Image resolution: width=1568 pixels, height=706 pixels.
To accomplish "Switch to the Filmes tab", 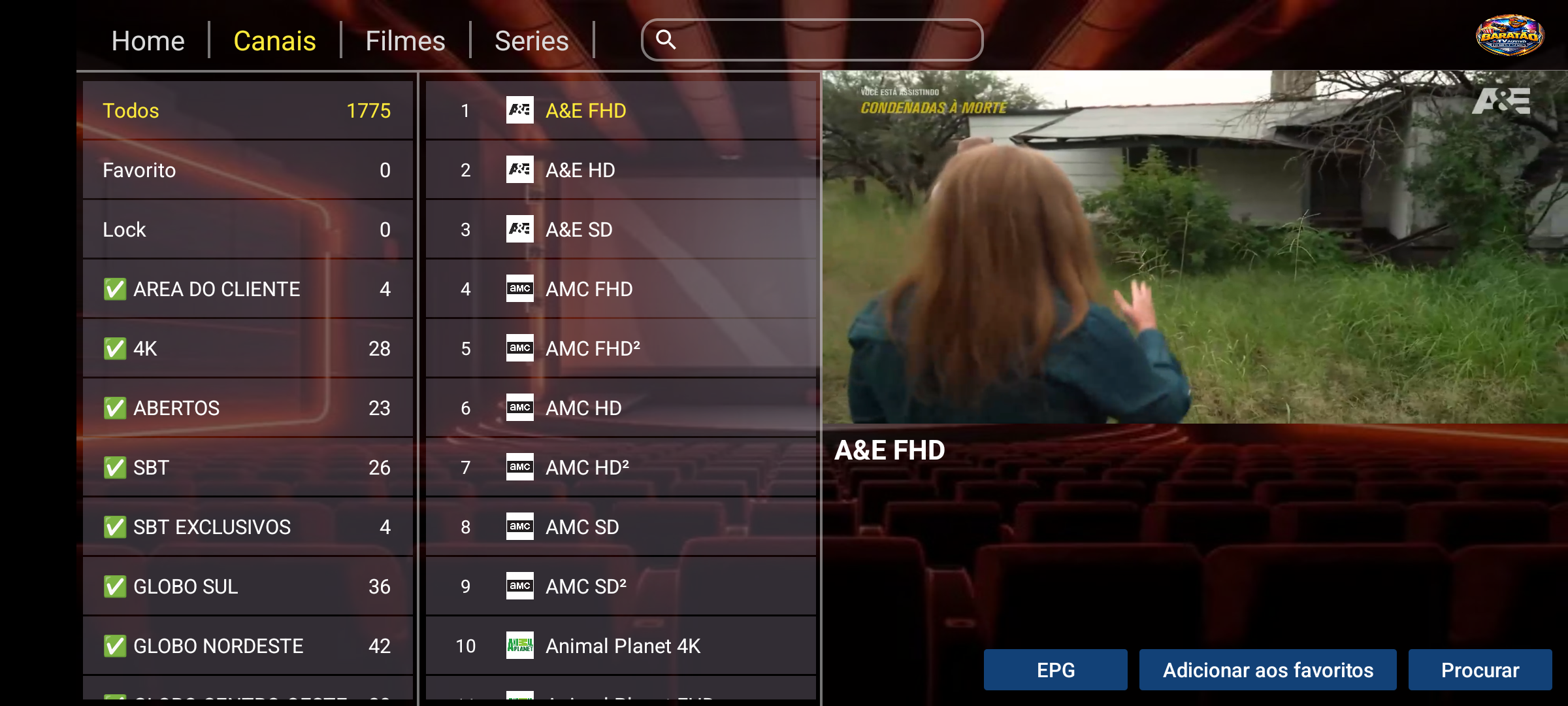I will (x=405, y=41).
